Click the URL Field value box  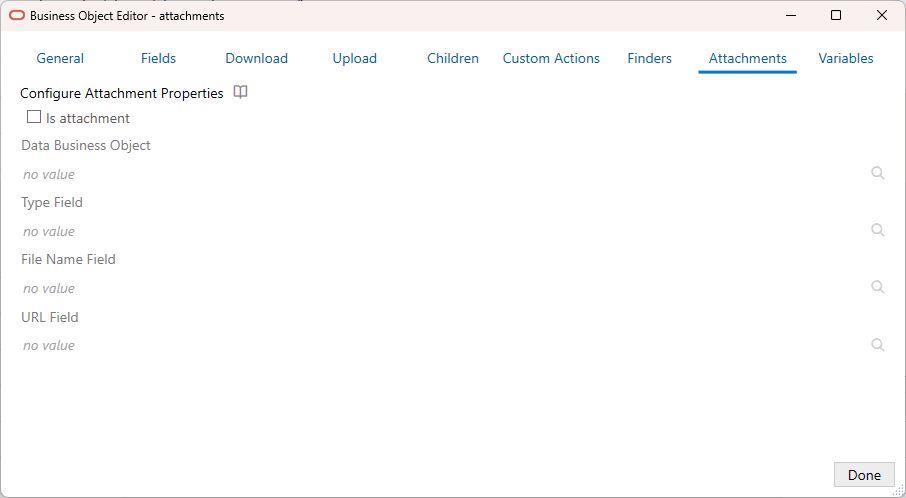444,345
